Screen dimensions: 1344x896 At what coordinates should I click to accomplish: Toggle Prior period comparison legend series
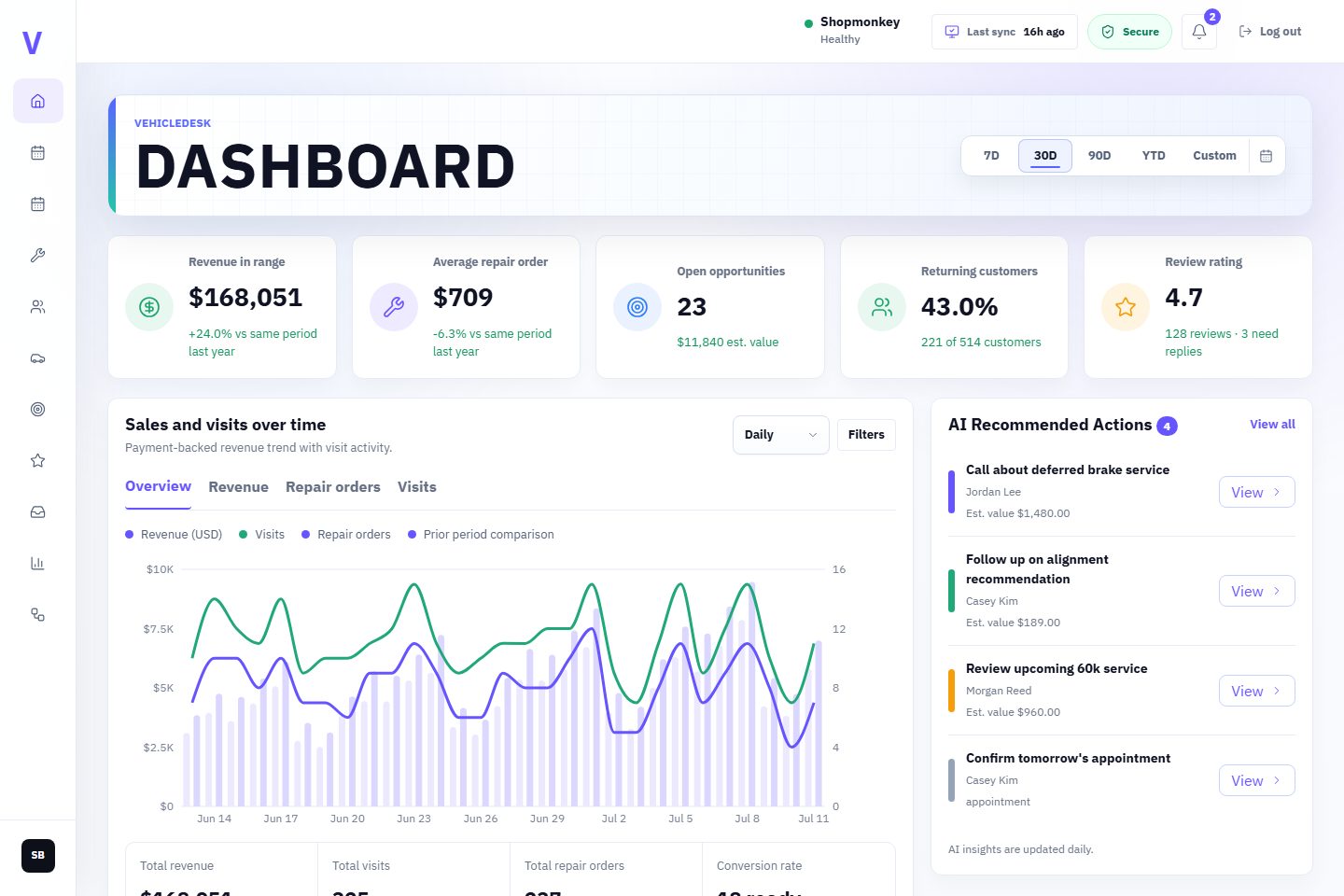click(x=481, y=535)
